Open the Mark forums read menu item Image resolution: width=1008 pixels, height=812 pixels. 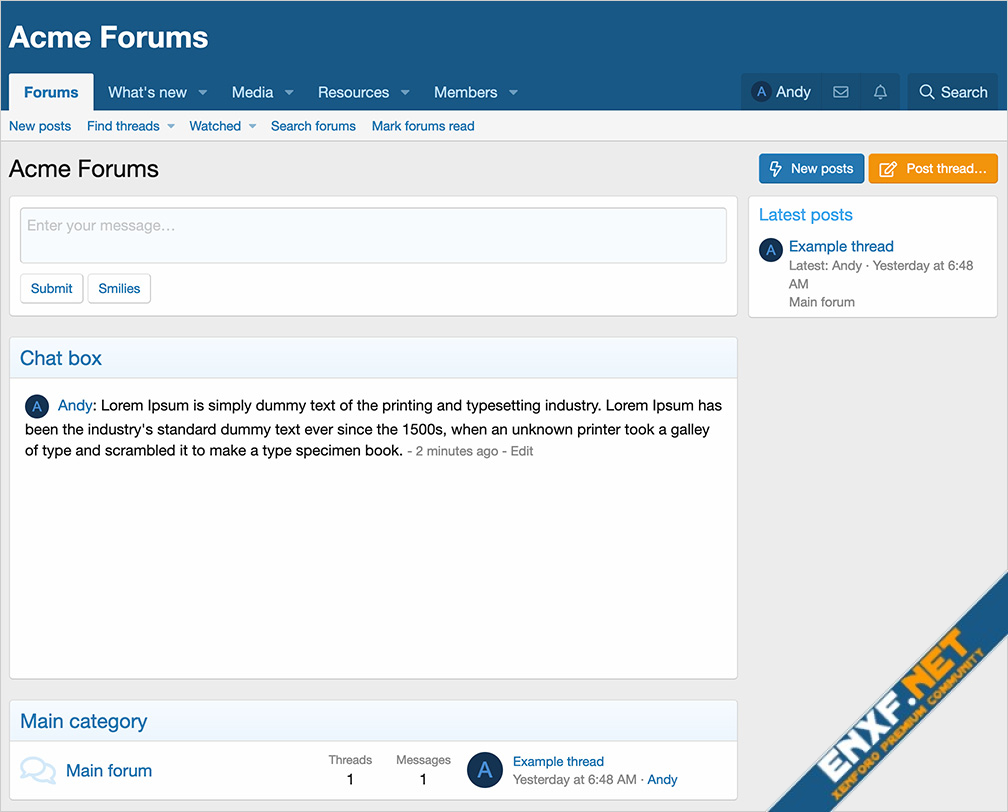423,126
